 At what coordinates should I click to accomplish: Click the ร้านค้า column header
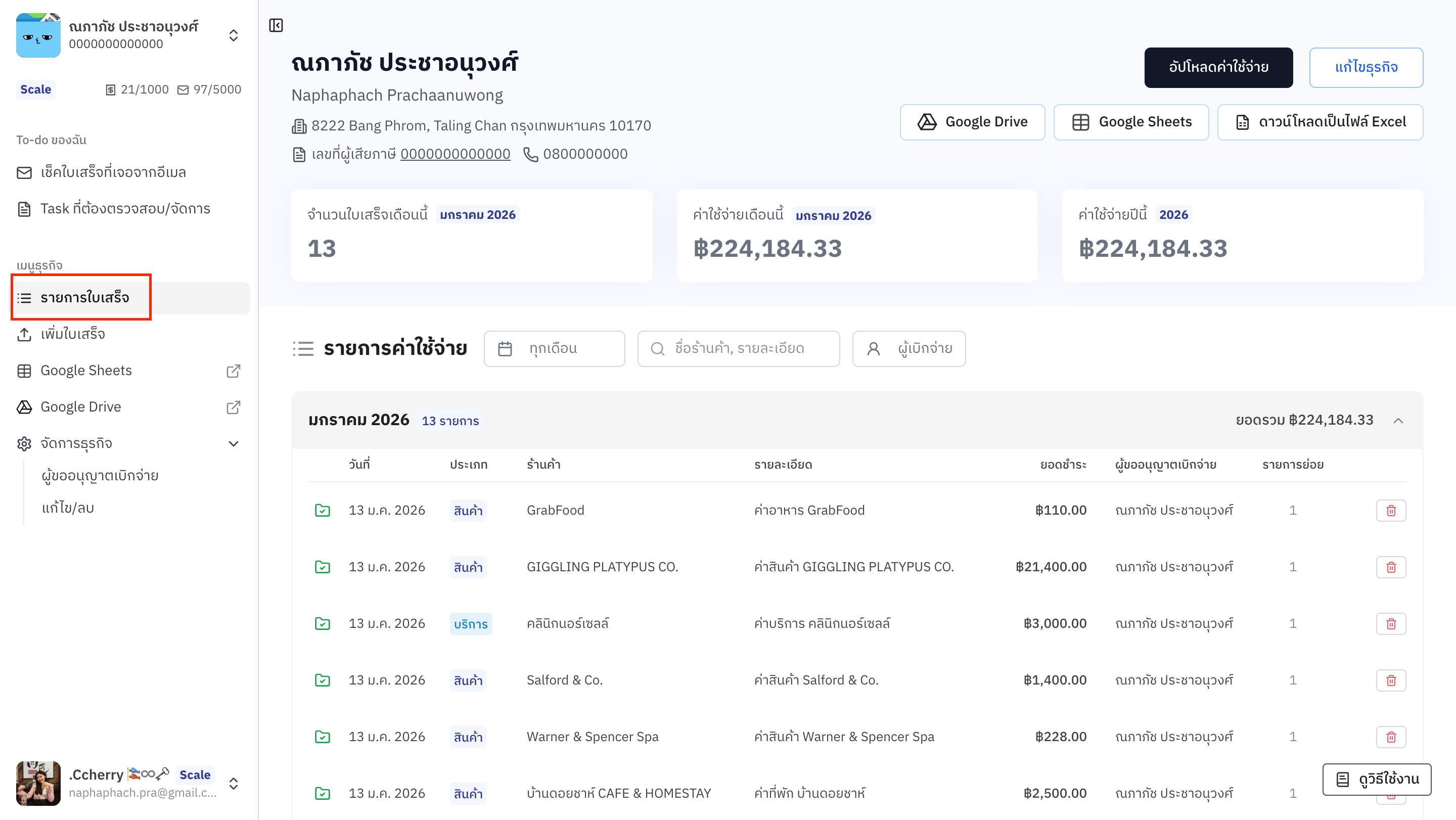click(x=543, y=465)
